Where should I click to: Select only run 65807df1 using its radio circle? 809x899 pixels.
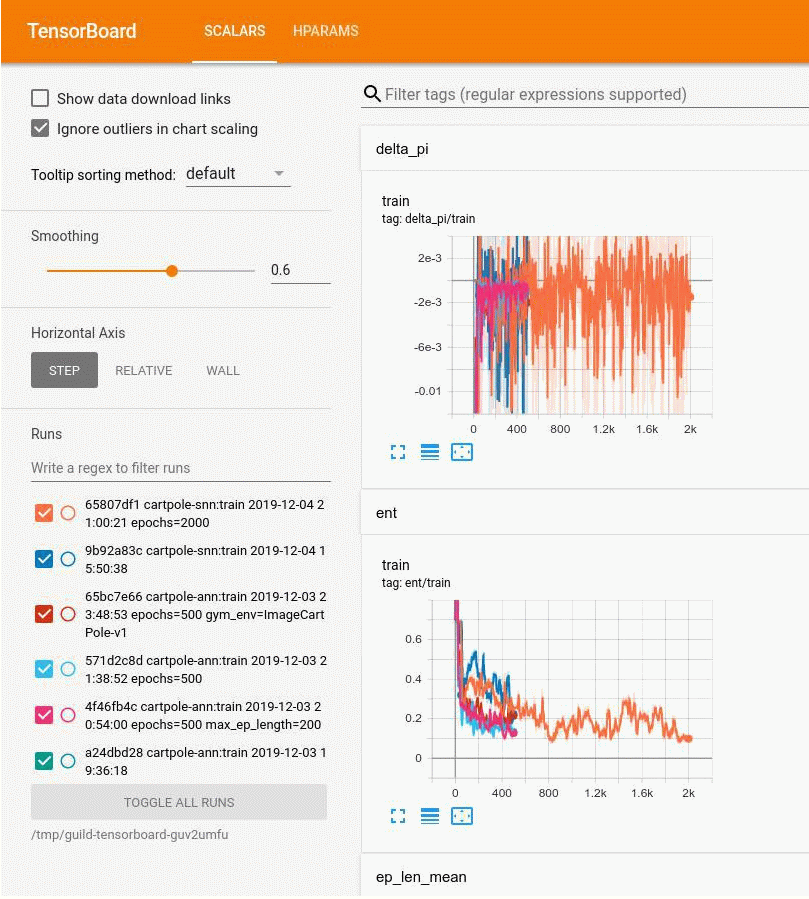68,513
